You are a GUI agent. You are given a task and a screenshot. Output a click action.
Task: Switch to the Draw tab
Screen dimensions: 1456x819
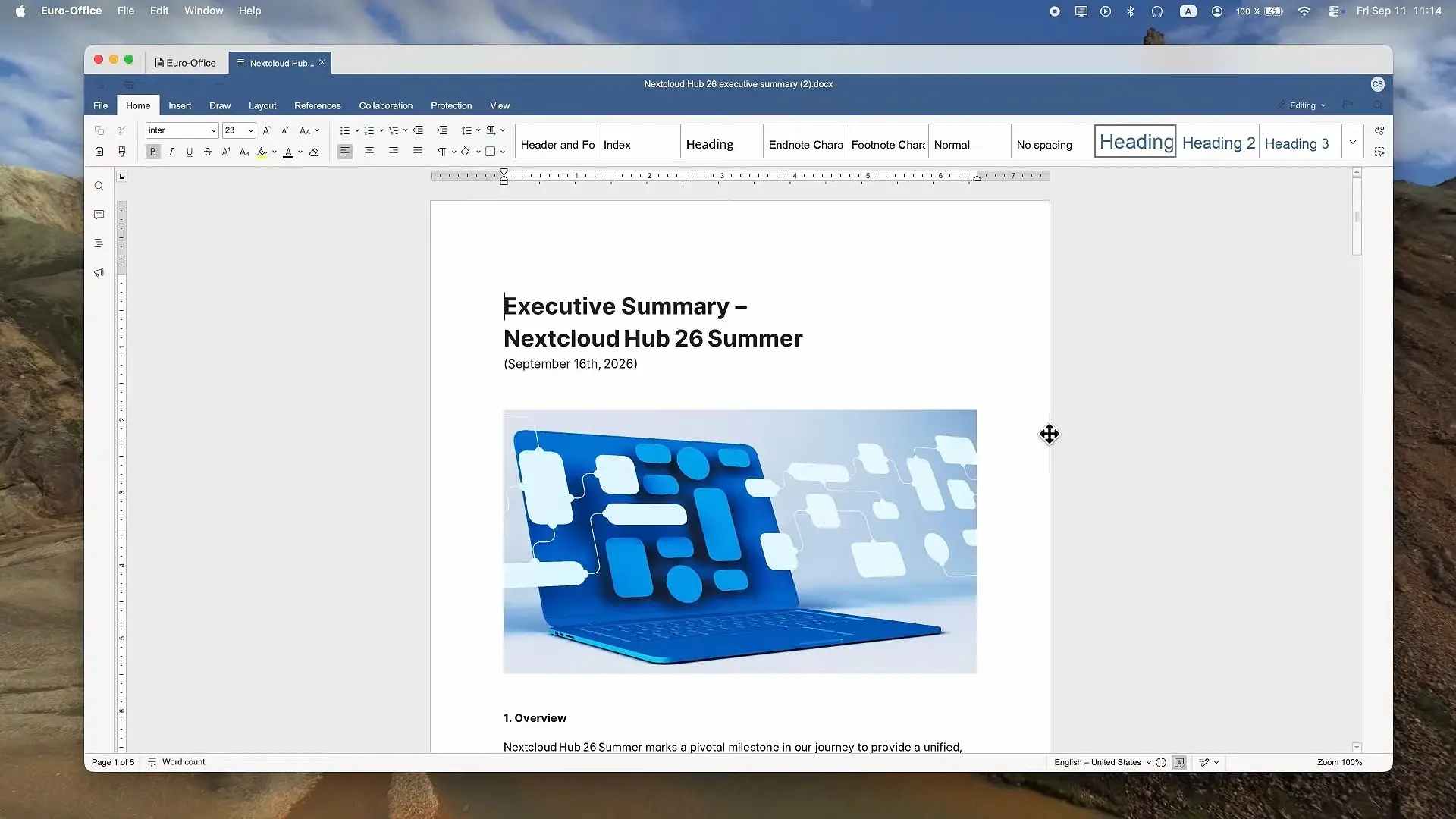pos(220,105)
